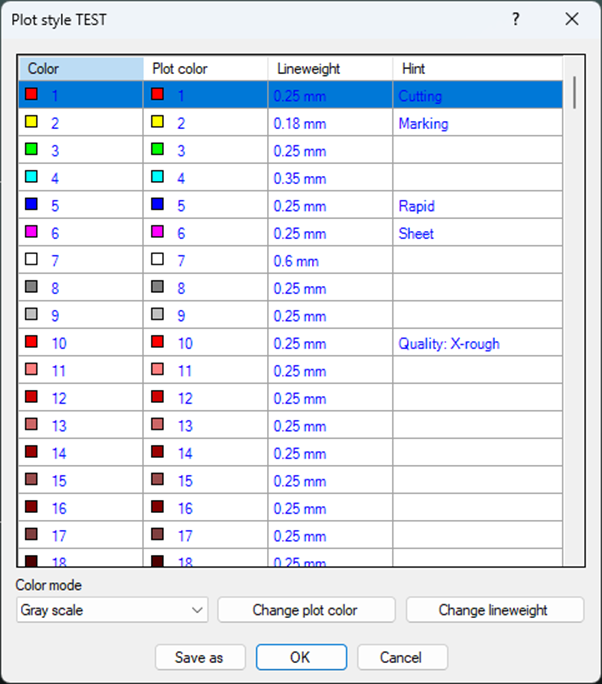Image resolution: width=602 pixels, height=684 pixels.
Task: Select the gray color 8 swatch
Action: pos(31,287)
